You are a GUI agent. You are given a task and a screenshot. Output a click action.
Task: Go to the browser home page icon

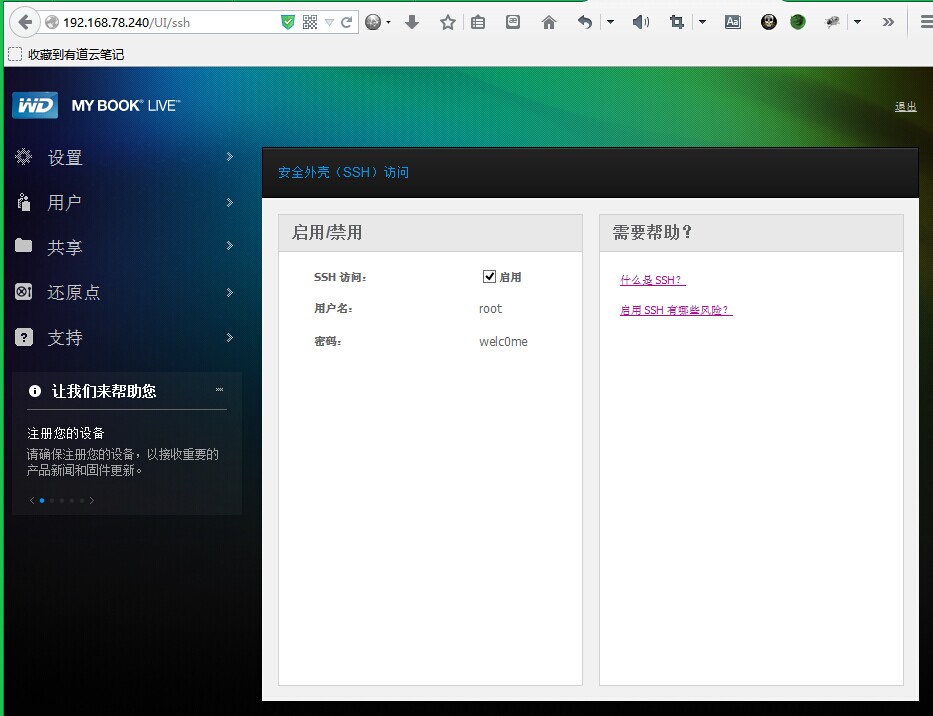point(549,23)
